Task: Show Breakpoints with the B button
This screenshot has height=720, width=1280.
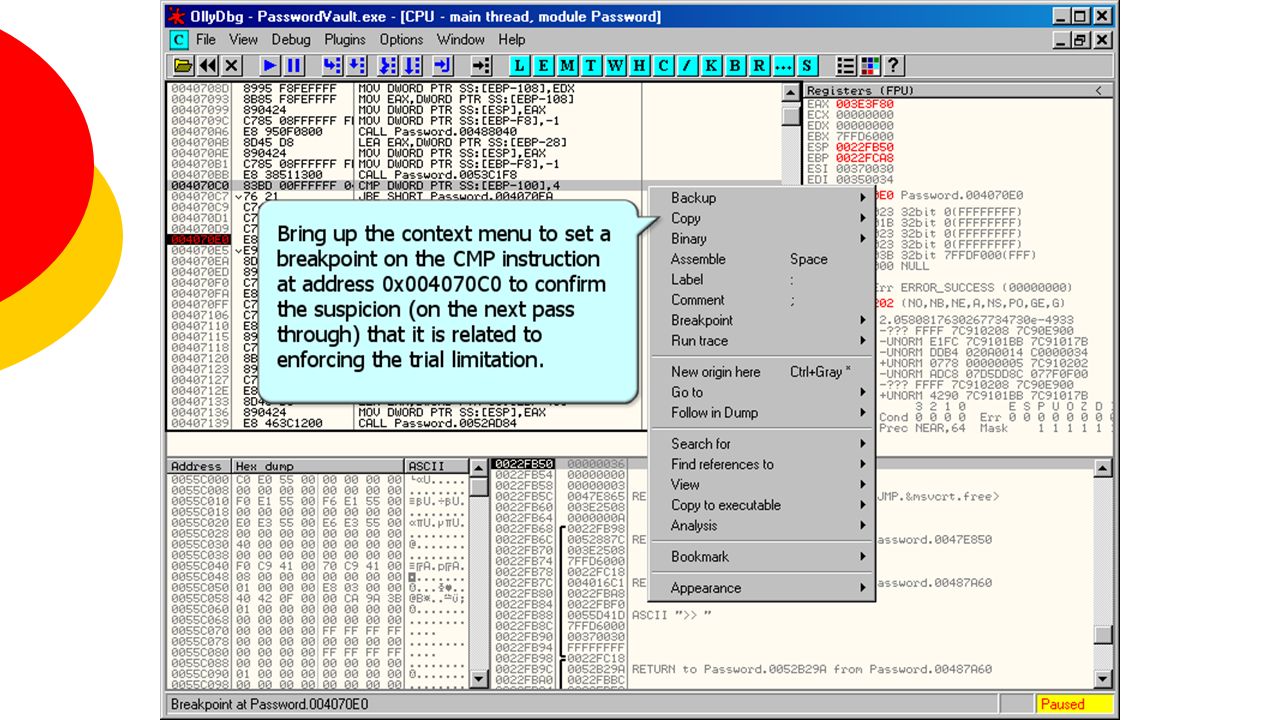Action: 736,66
